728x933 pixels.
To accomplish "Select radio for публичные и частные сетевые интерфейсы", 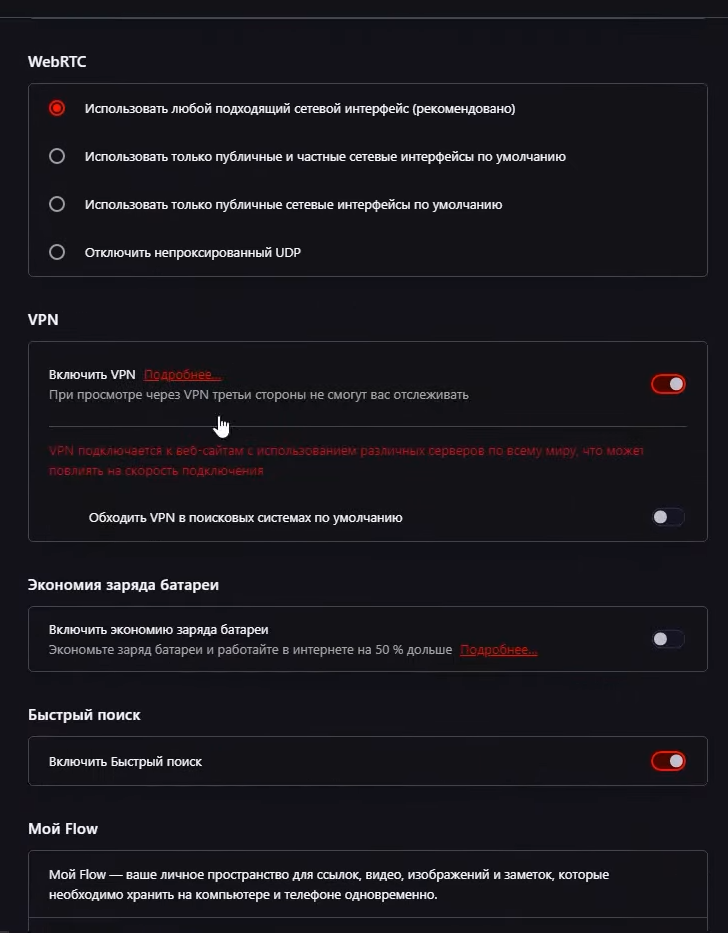I will (57, 156).
